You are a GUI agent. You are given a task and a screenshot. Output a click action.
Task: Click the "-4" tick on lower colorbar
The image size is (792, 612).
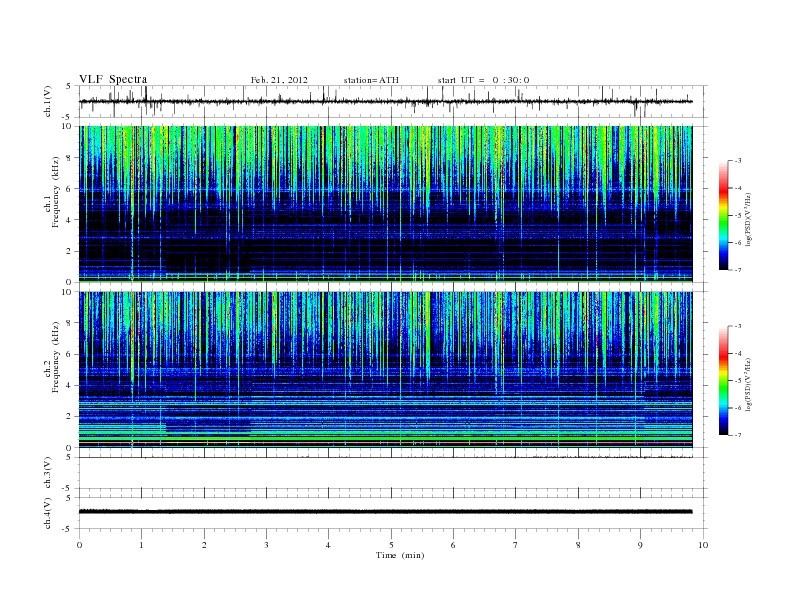[738, 353]
